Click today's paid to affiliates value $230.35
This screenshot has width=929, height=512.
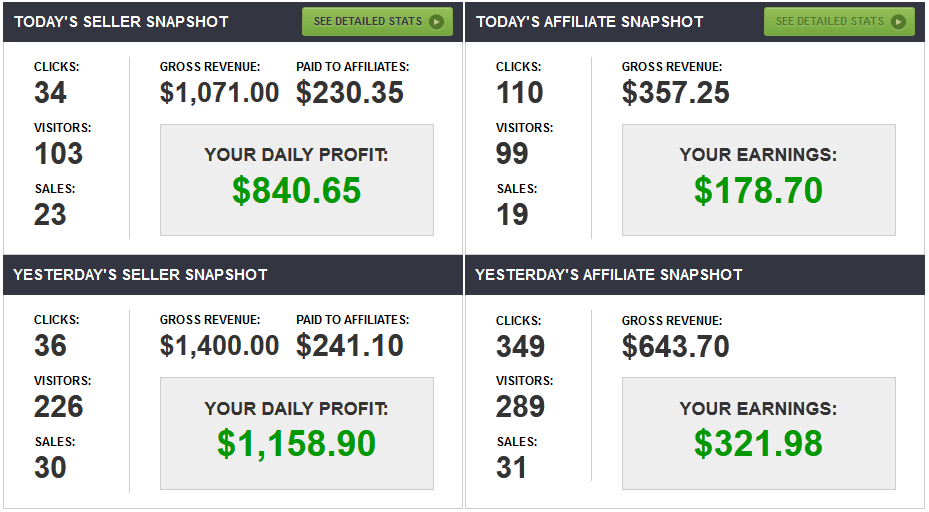350,93
